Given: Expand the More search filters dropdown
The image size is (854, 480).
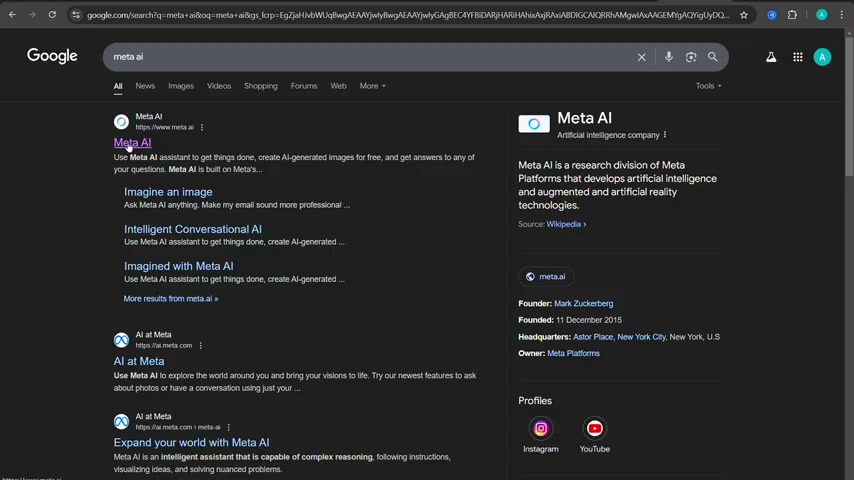Looking at the screenshot, I should [x=373, y=86].
